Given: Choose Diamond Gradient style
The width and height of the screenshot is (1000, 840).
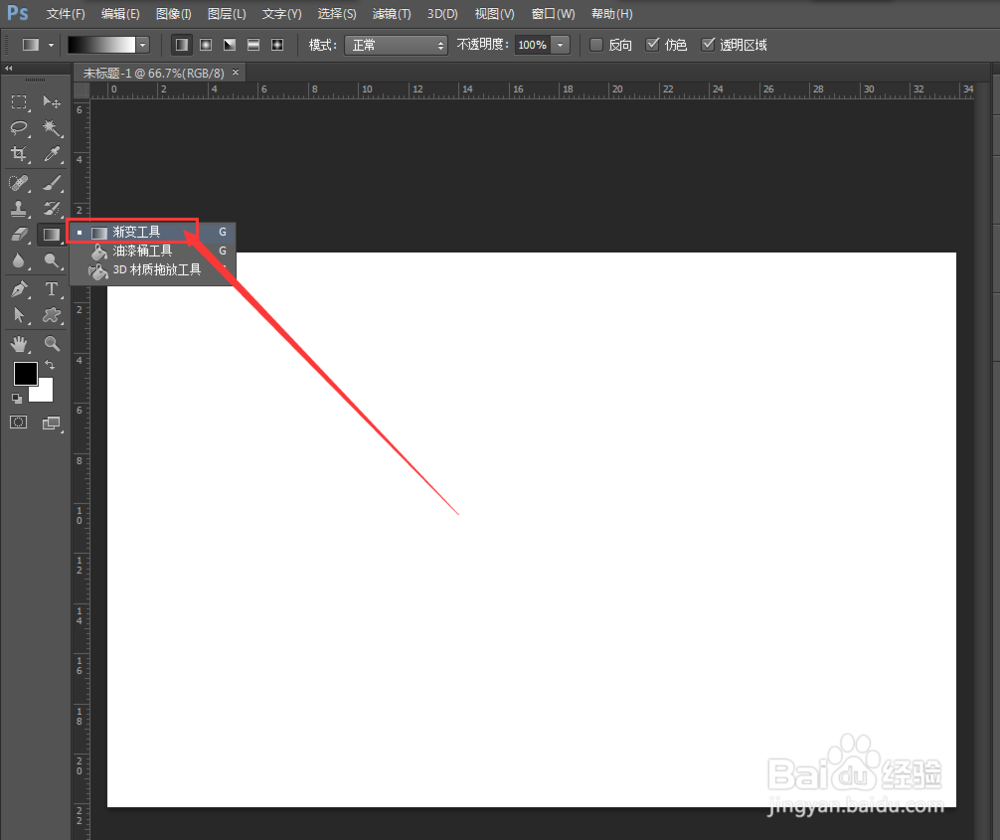Looking at the screenshot, I should 277,45.
